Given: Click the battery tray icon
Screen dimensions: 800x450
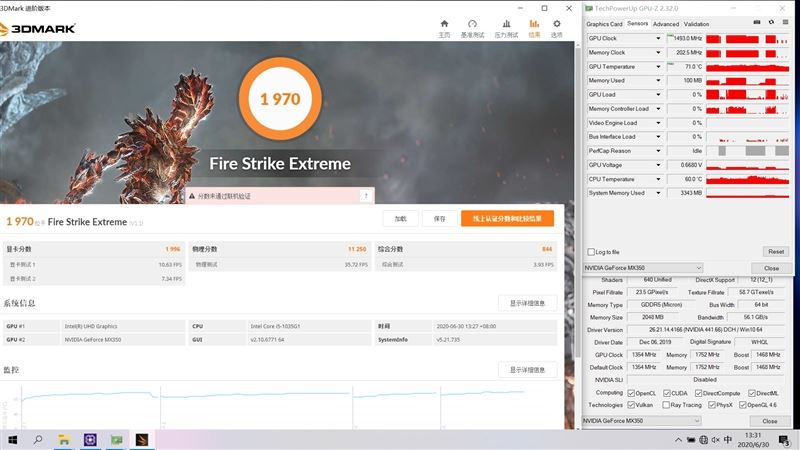Looking at the screenshot, I should pyautogui.click(x=691, y=440).
